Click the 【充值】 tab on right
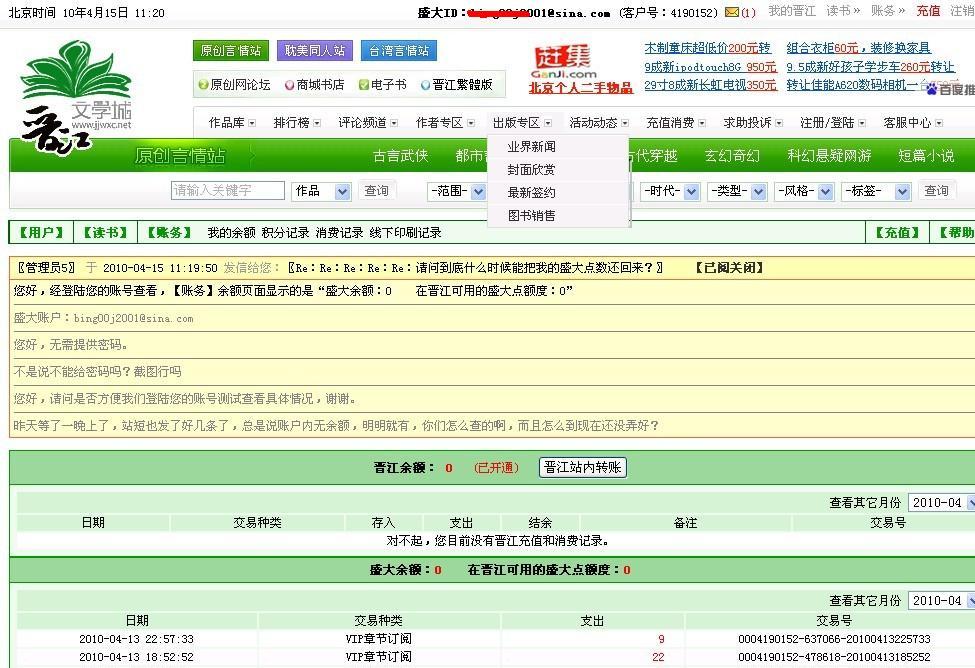 (897, 233)
